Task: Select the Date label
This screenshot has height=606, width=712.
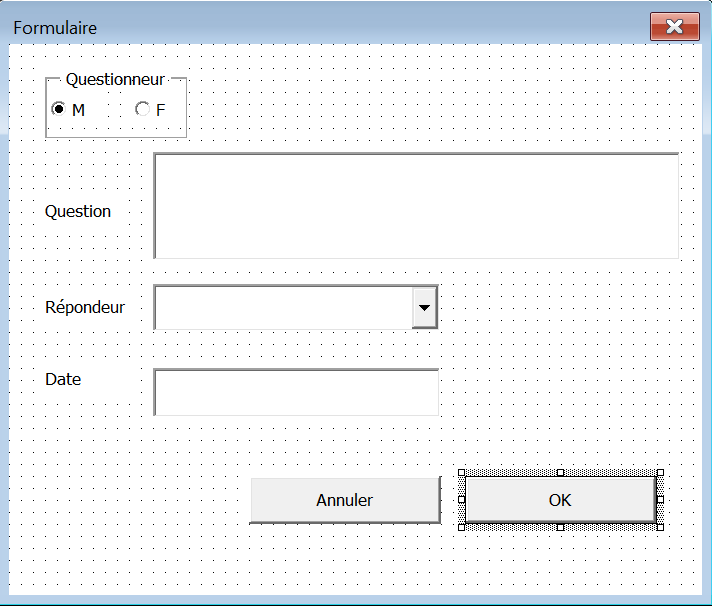Action: click(x=63, y=379)
